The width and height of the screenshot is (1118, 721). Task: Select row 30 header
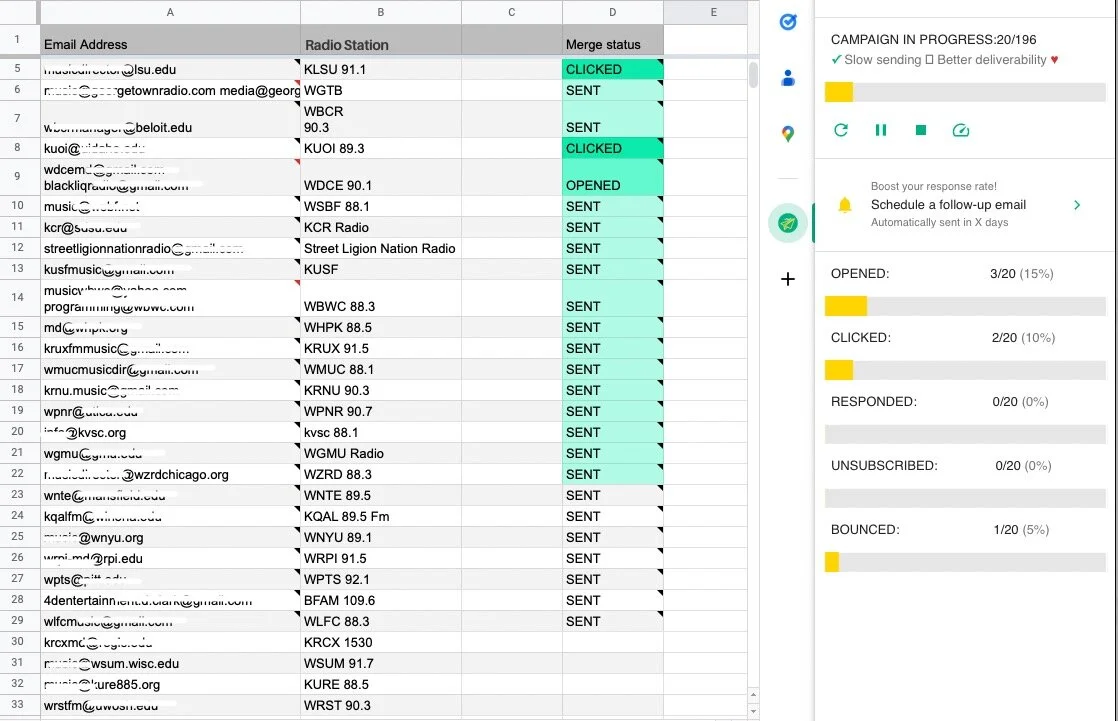pos(19,642)
